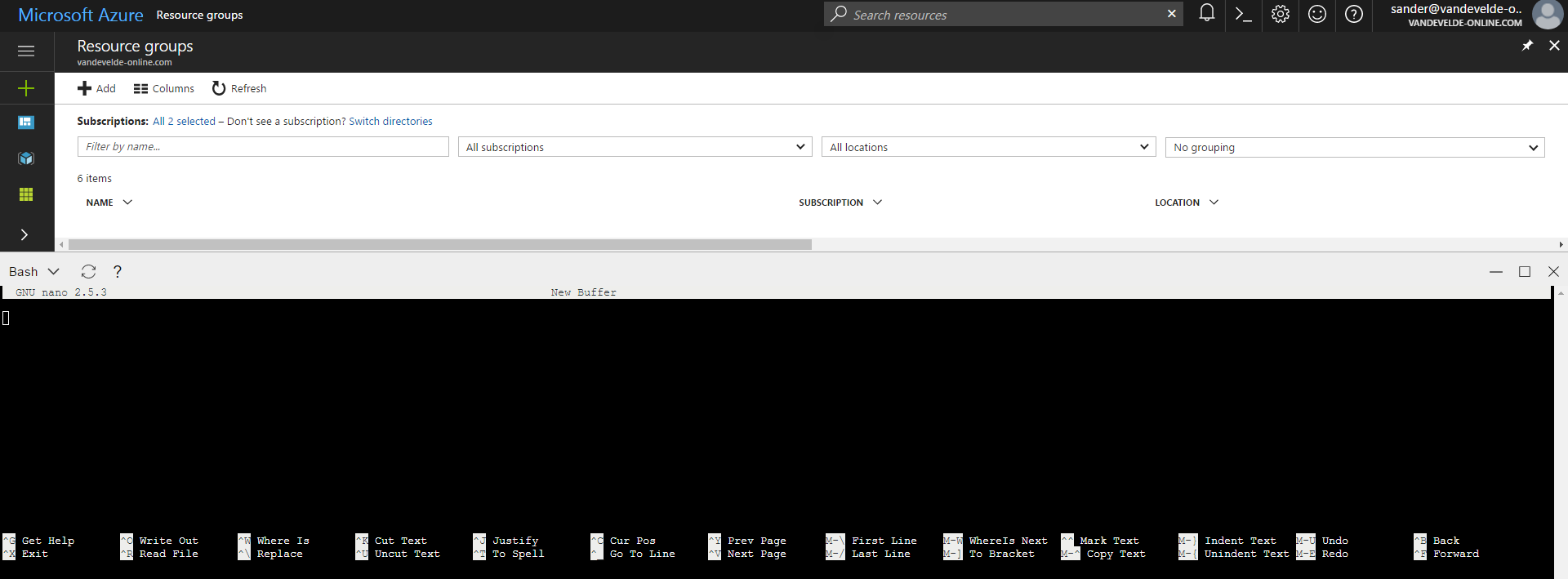Open the Dashboard icon in sidebar
Screen dimensions: 1568x579
tap(26, 122)
